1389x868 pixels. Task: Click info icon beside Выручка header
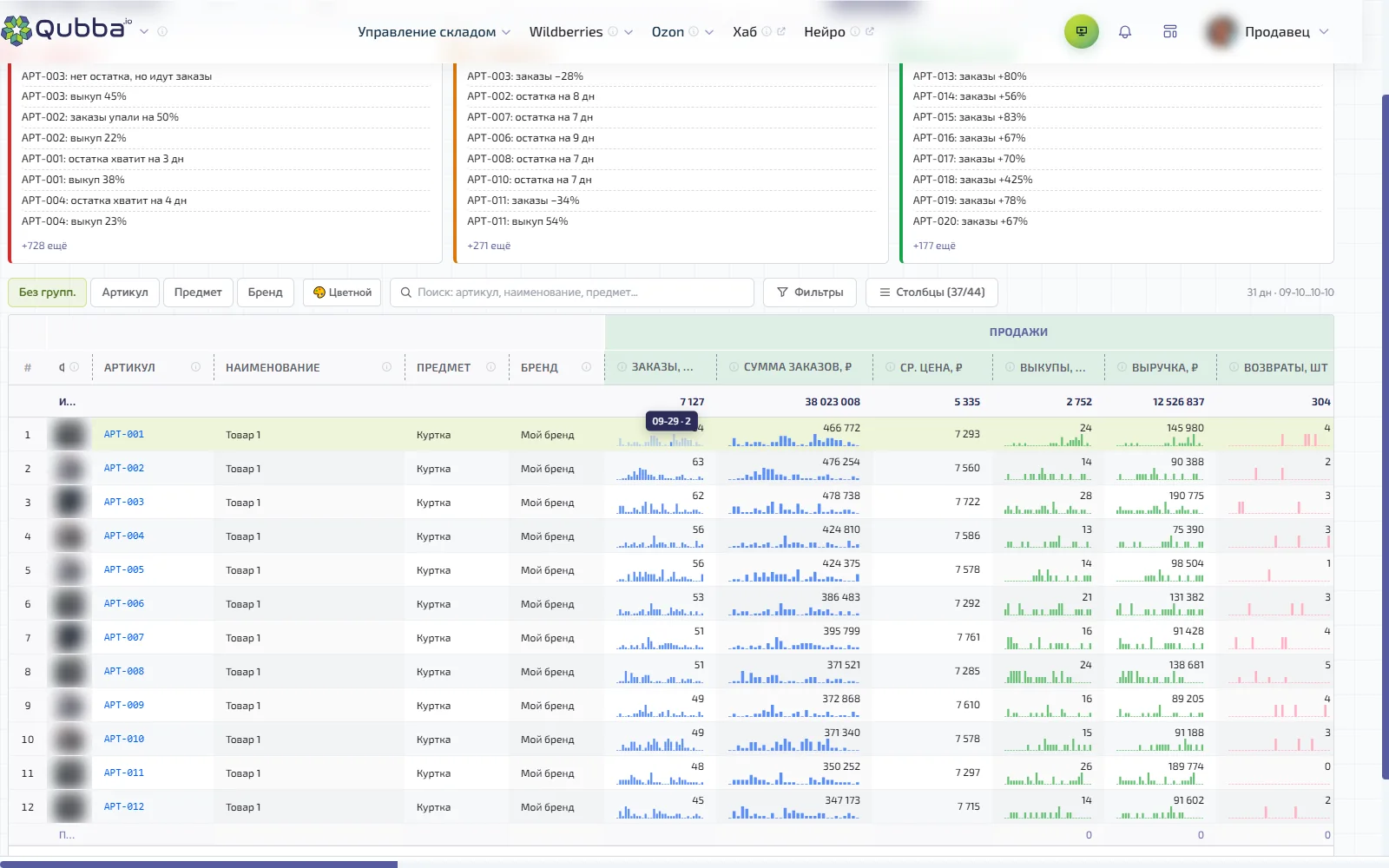pos(1122,367)
